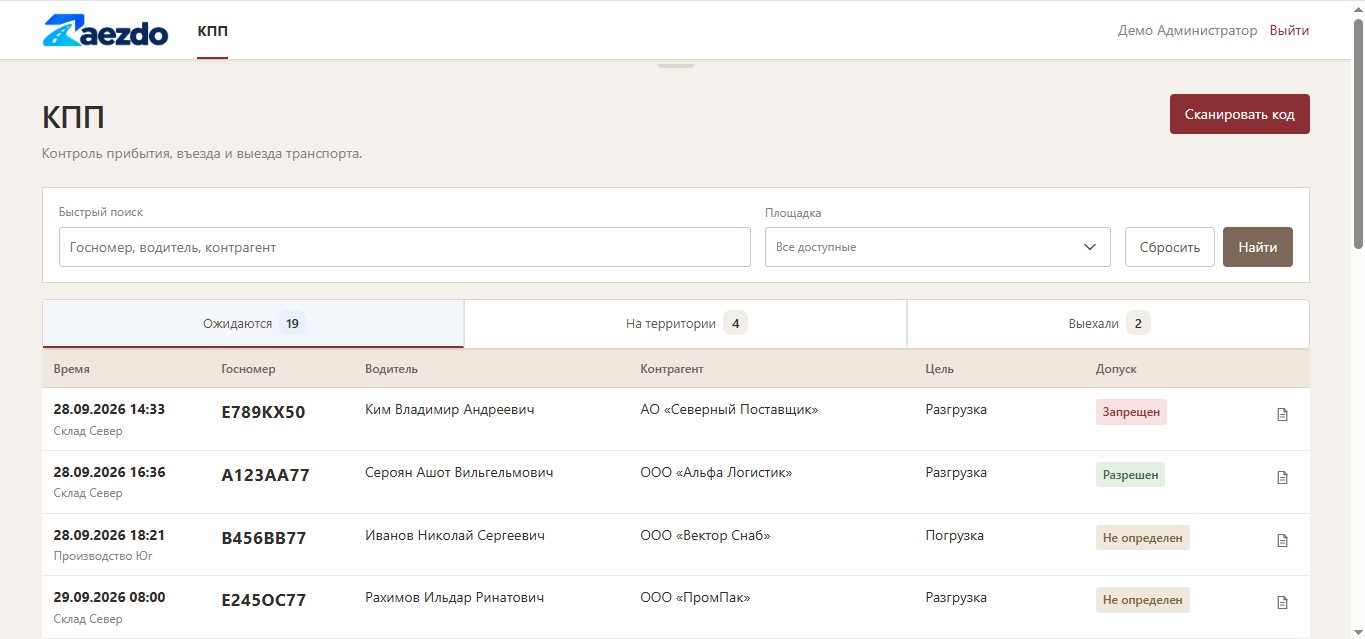Switch to the Ожидаются tab

(x=253, y=324)
